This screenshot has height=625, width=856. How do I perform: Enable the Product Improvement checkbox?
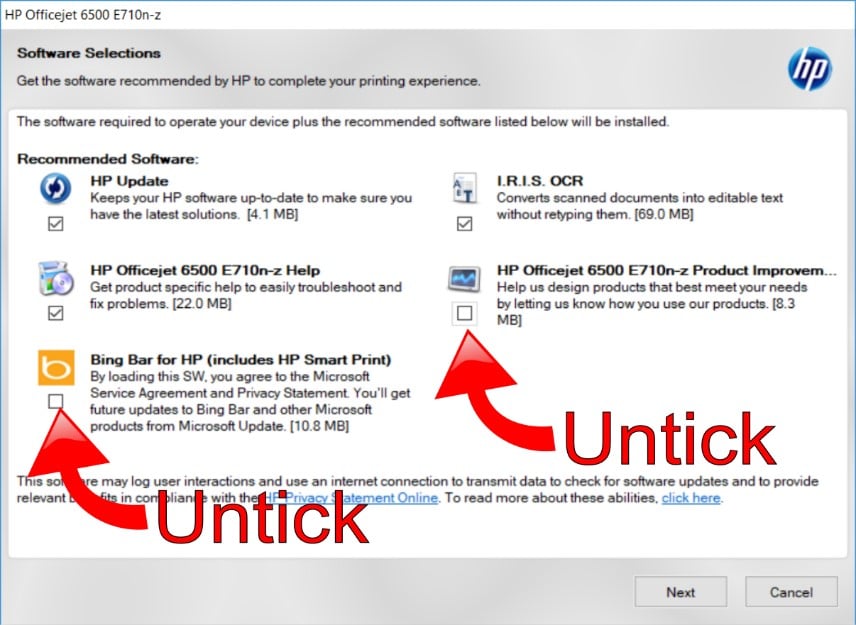[465, 313]
